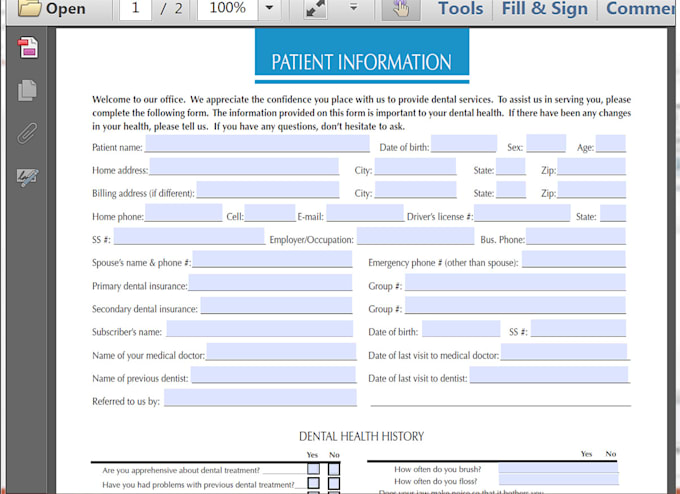Viewport: 680px width, 494px height.
Task: Click the Employer/Occupation field
Action: pyautogui.click(x=415, y=236)
